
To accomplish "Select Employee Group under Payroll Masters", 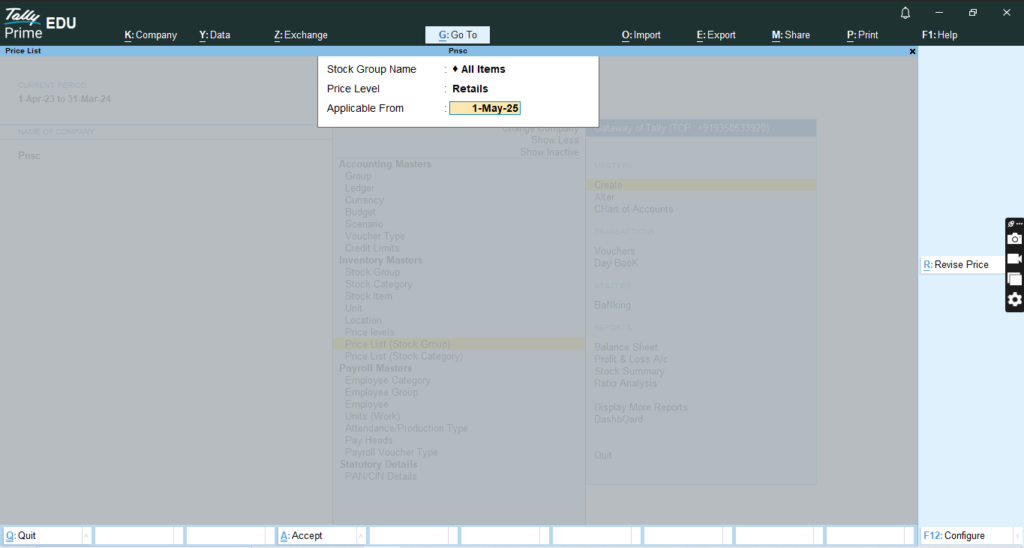I will (x=381, y=393).
